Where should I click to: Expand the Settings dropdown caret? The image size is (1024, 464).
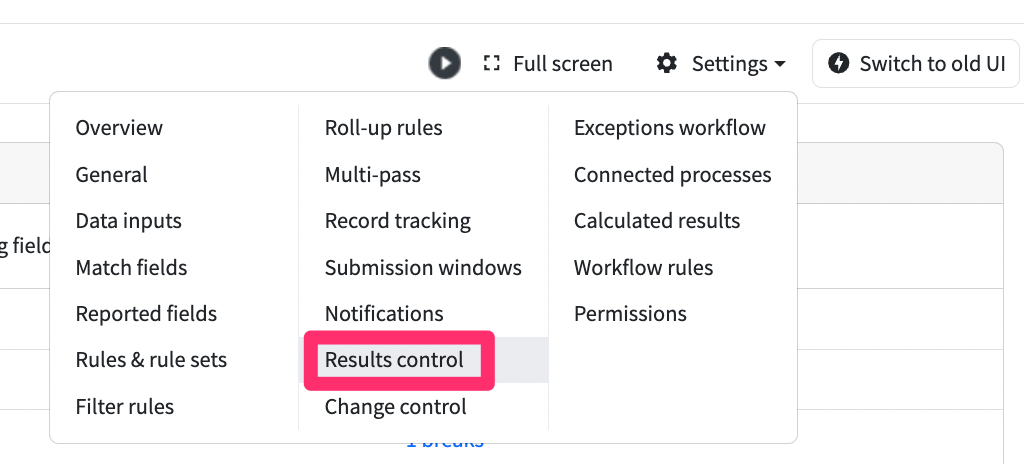click(779, 64)
